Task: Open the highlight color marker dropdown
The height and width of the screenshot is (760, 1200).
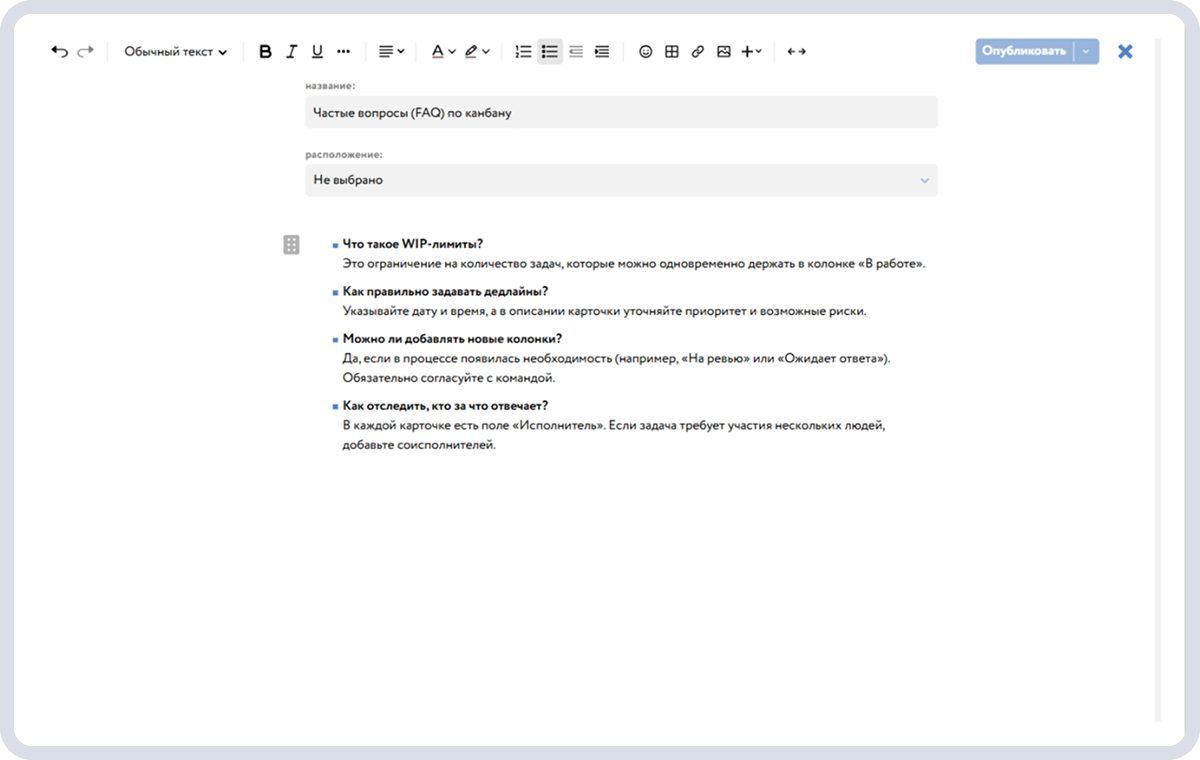Action: [477, 52]
